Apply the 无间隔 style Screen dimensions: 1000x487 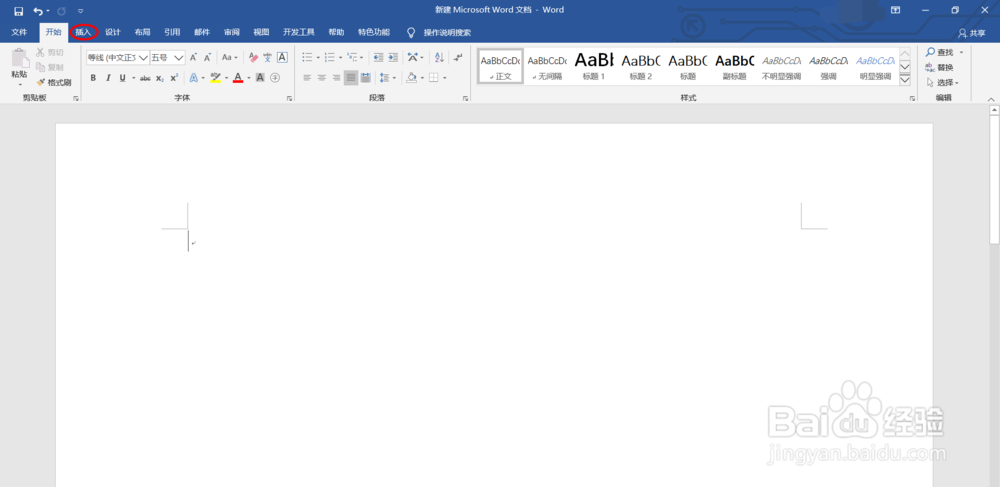(547, 66)
